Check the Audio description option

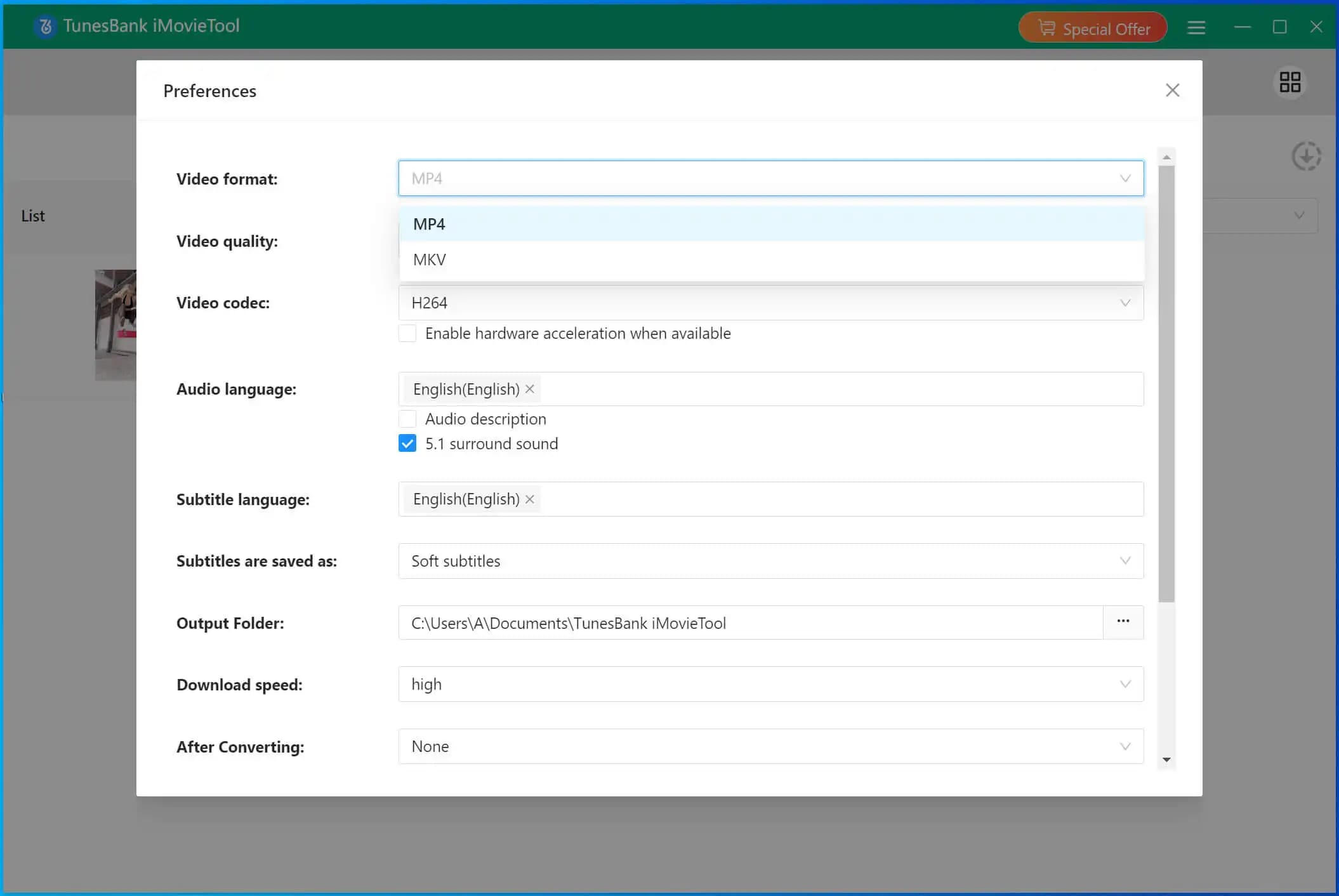click(407, 419)
